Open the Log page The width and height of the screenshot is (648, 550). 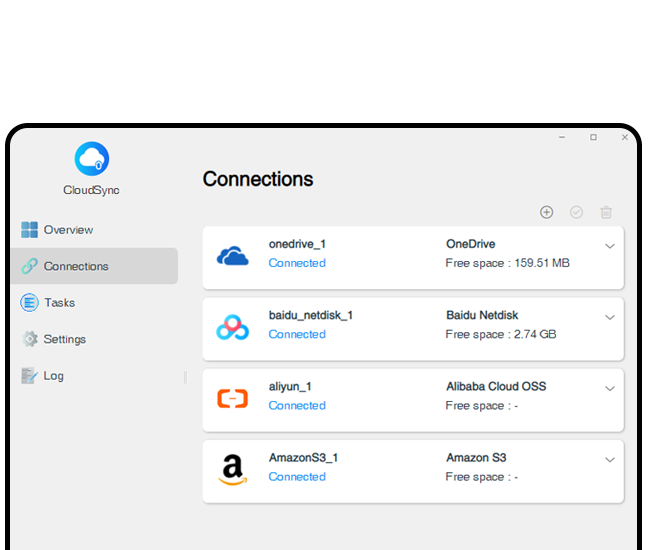coord(53,376)
